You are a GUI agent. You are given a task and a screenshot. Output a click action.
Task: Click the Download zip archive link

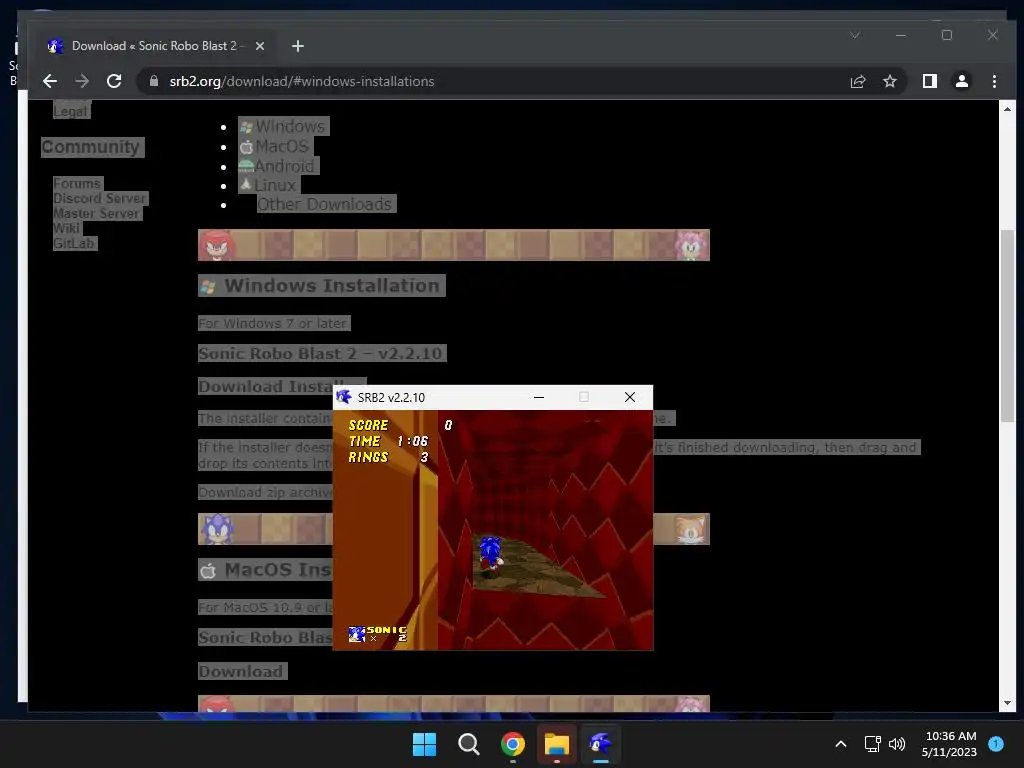pos(265,492)
